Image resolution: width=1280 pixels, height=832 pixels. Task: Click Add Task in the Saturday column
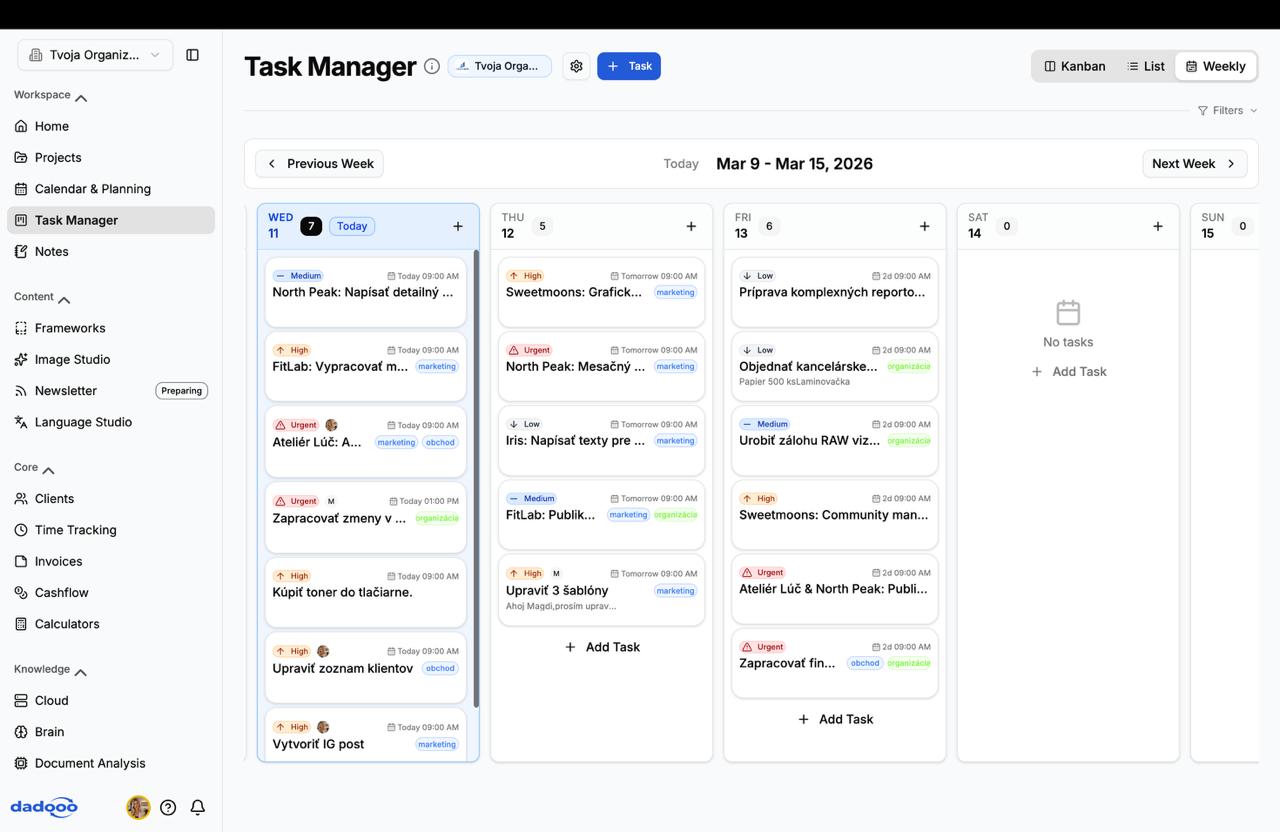tap(1068, 371)
